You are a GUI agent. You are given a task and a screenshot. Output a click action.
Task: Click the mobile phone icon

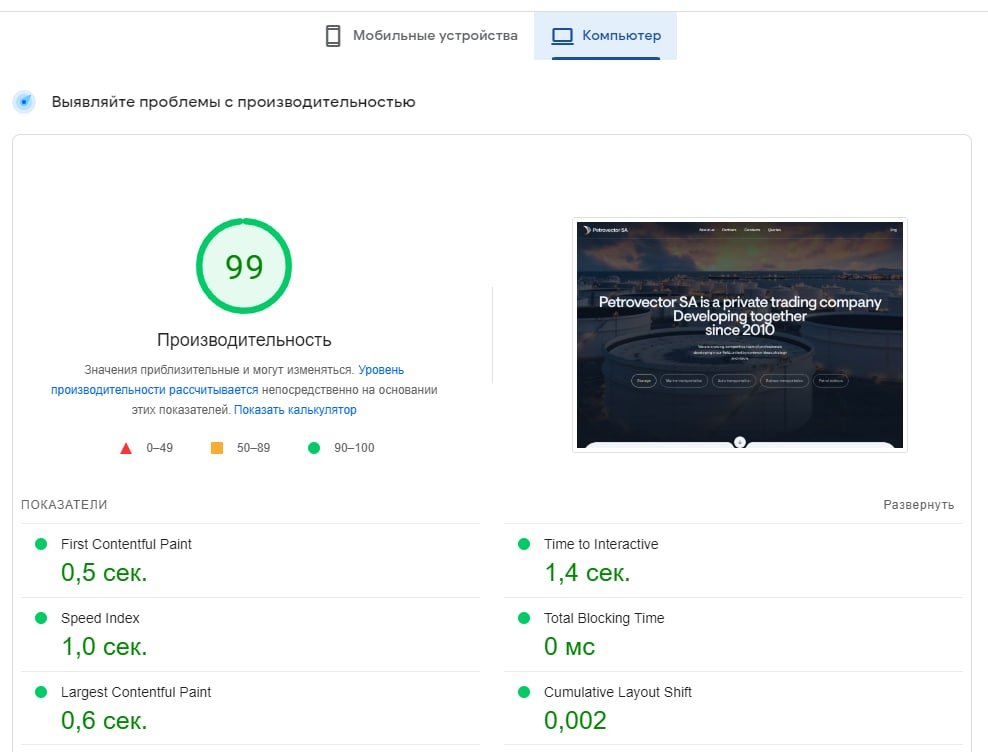tap(333, 36)
